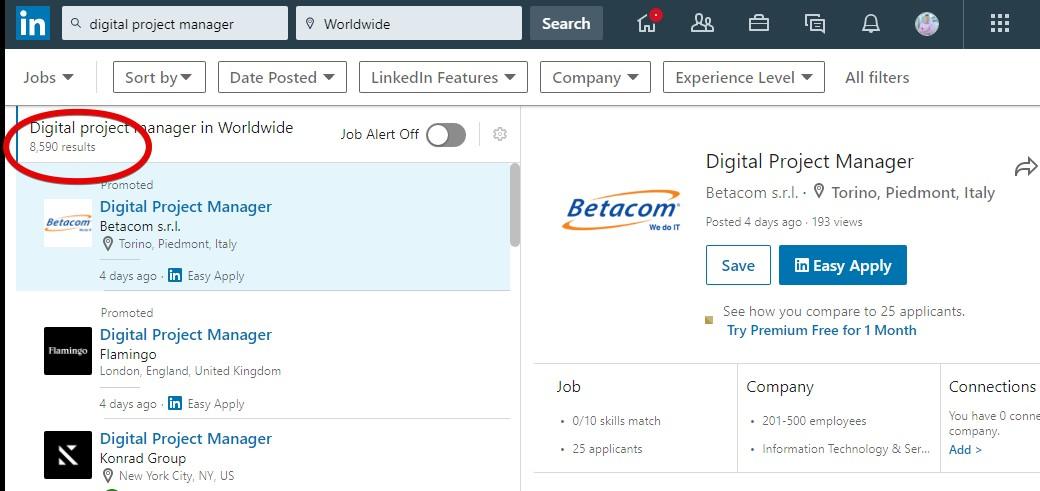Click the Betacom logo in job list
This screenshot has height=491, width=1040.
68,223
